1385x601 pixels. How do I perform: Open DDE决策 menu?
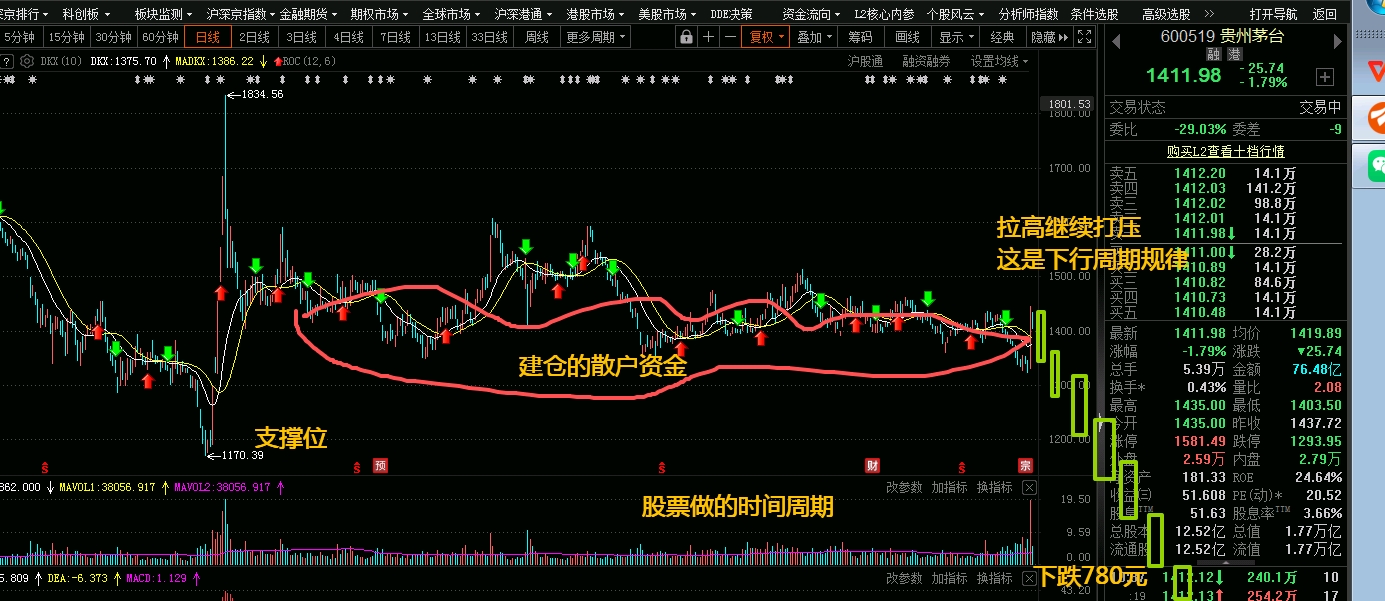point(731,14)
